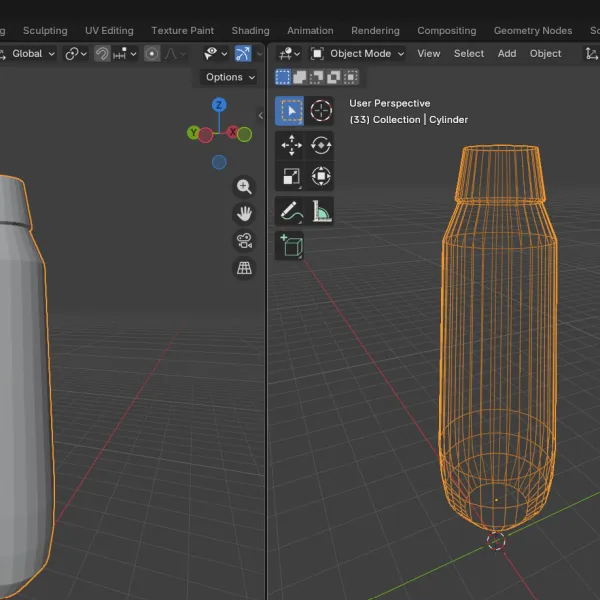
Task: Open pivot point dropdown
Action: coord(76,54)
